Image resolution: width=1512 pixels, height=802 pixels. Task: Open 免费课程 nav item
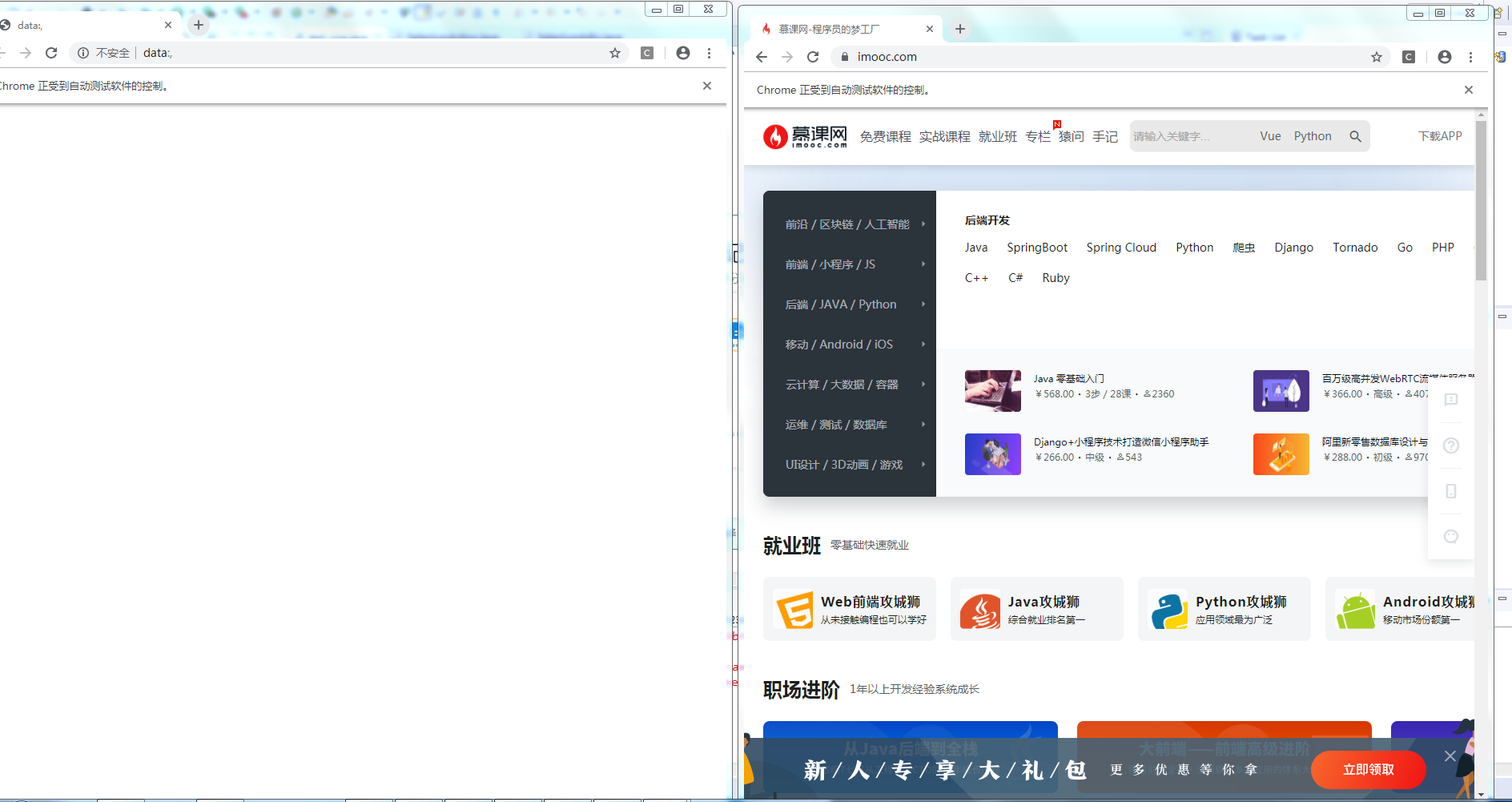coord(886,137)
